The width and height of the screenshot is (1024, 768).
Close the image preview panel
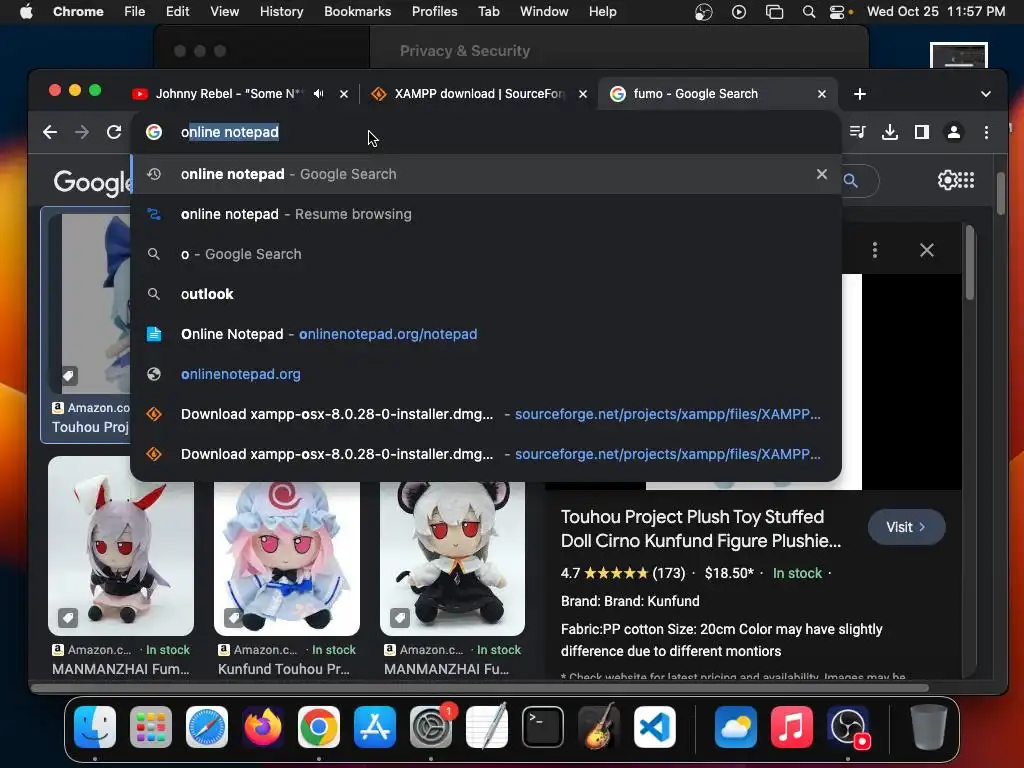click(x=926, y=250)
